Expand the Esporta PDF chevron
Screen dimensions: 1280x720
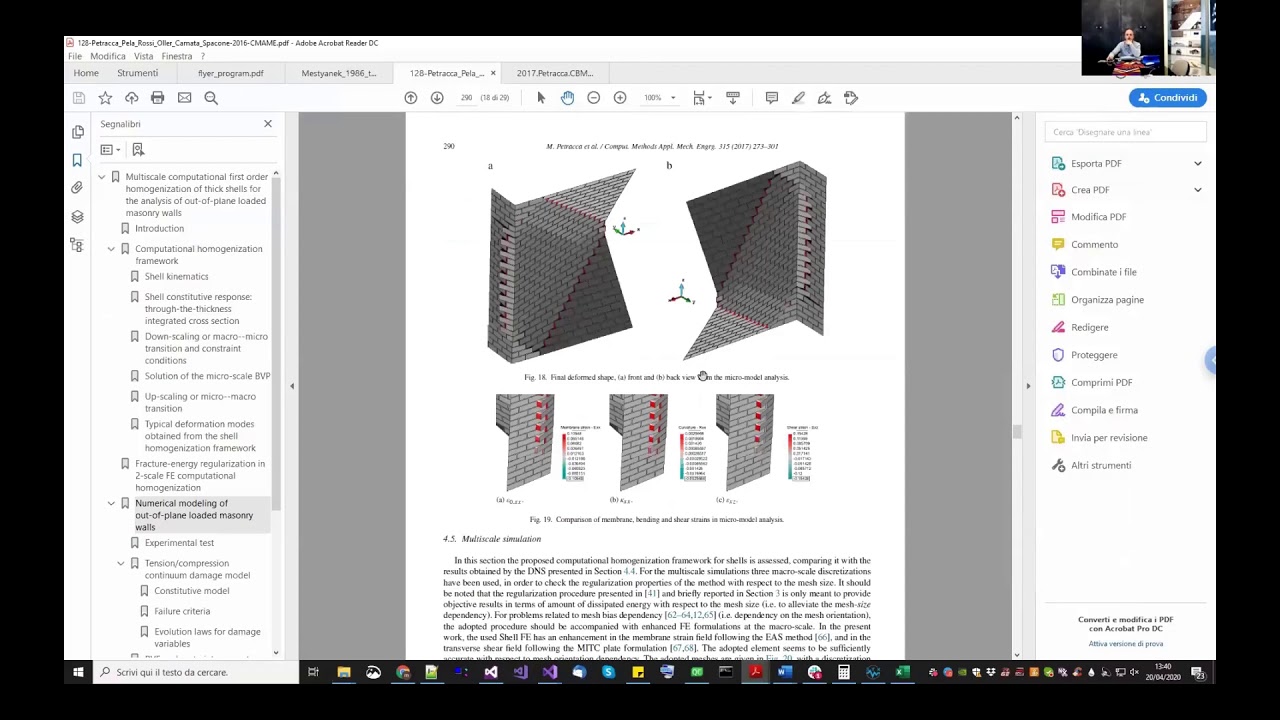(x=1197, y=164)
